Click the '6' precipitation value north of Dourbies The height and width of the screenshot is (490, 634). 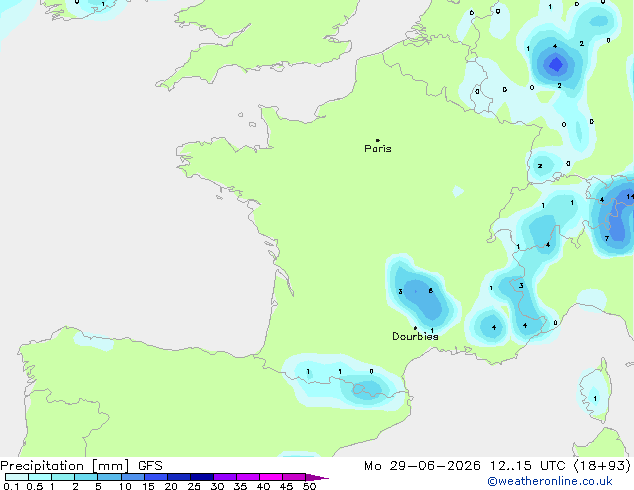click(x=431, y=290)
